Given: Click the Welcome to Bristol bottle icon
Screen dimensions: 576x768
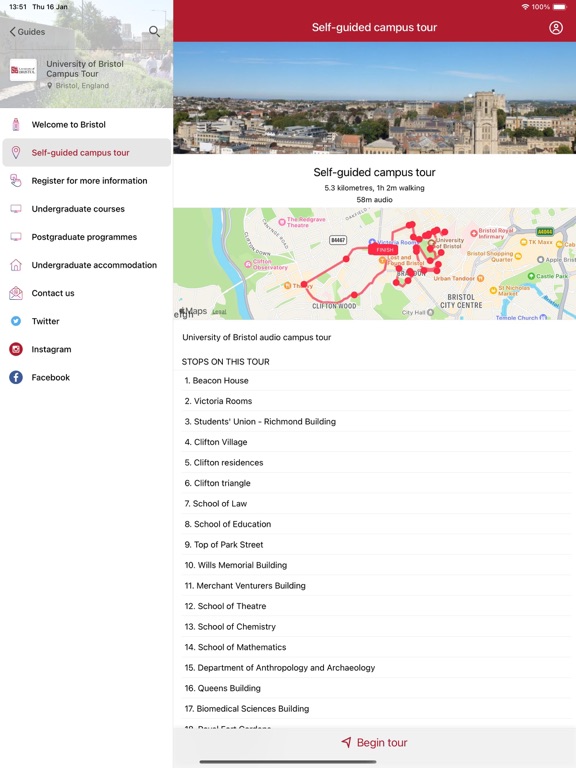Looking at the screenshot, I should (16, 124).
